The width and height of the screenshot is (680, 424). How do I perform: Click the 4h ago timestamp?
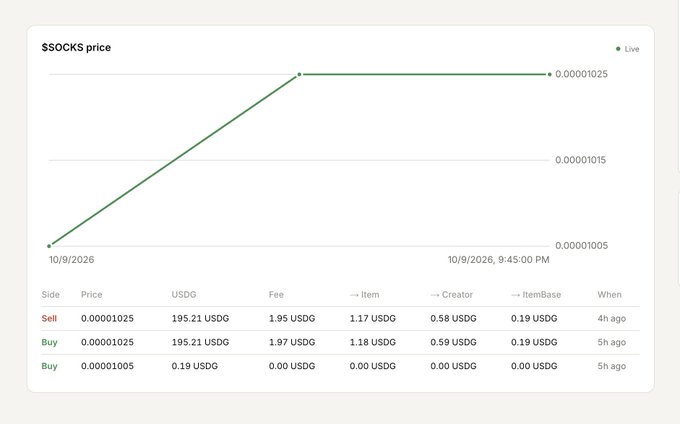tap(611, 319)
